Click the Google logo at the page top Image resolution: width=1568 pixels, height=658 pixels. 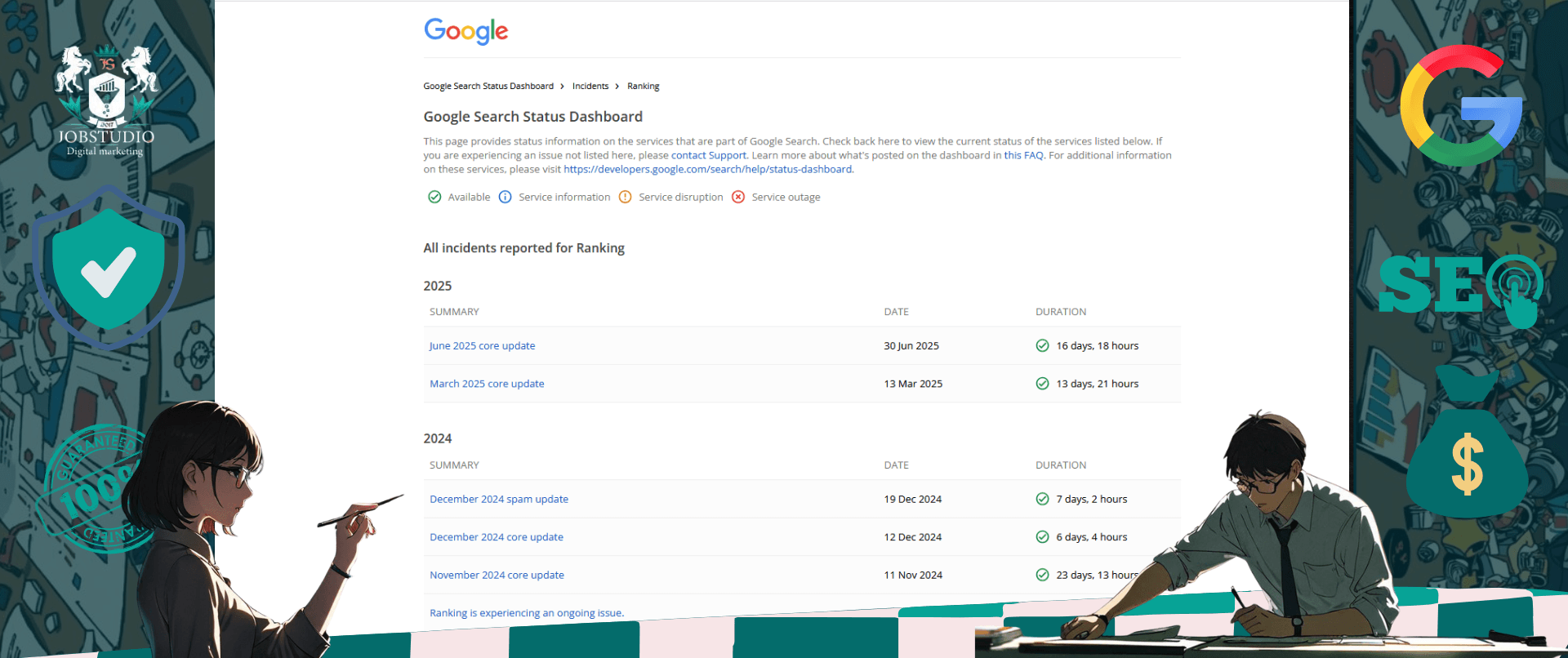point(465,31)
